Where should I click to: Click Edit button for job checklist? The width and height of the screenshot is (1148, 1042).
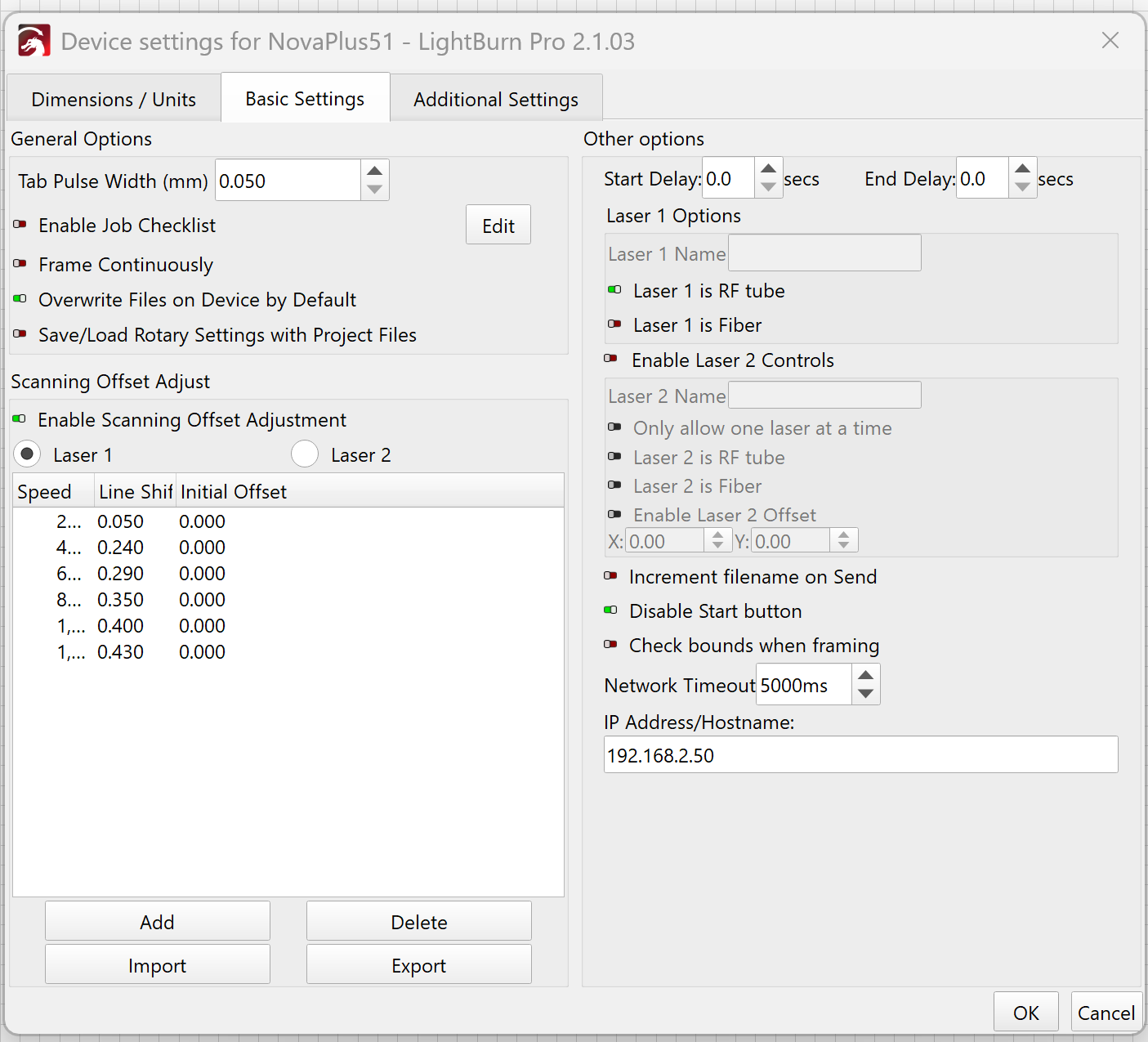coord(498,225)
